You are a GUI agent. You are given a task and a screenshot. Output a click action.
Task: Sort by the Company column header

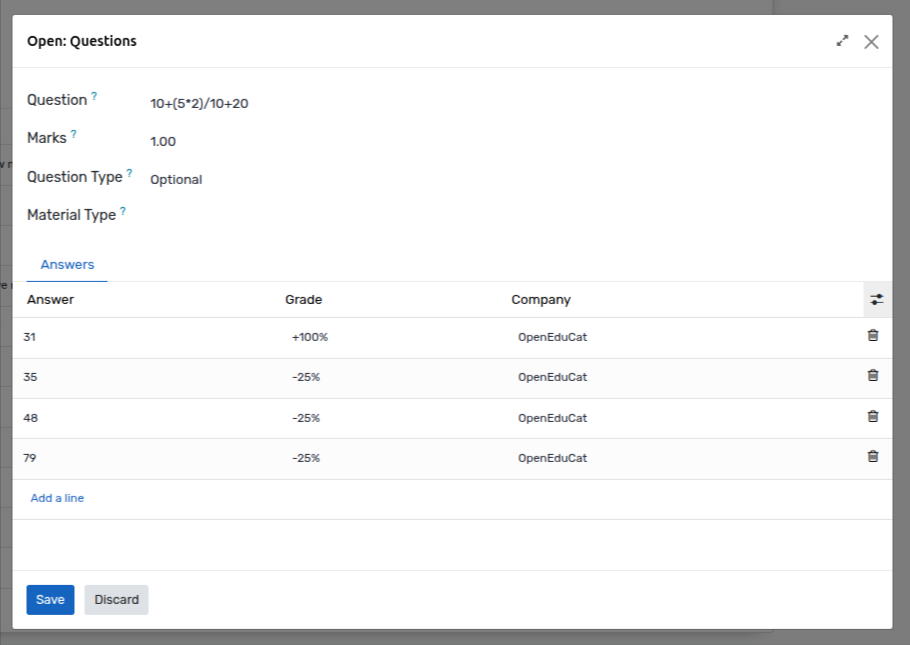[541, 300]
